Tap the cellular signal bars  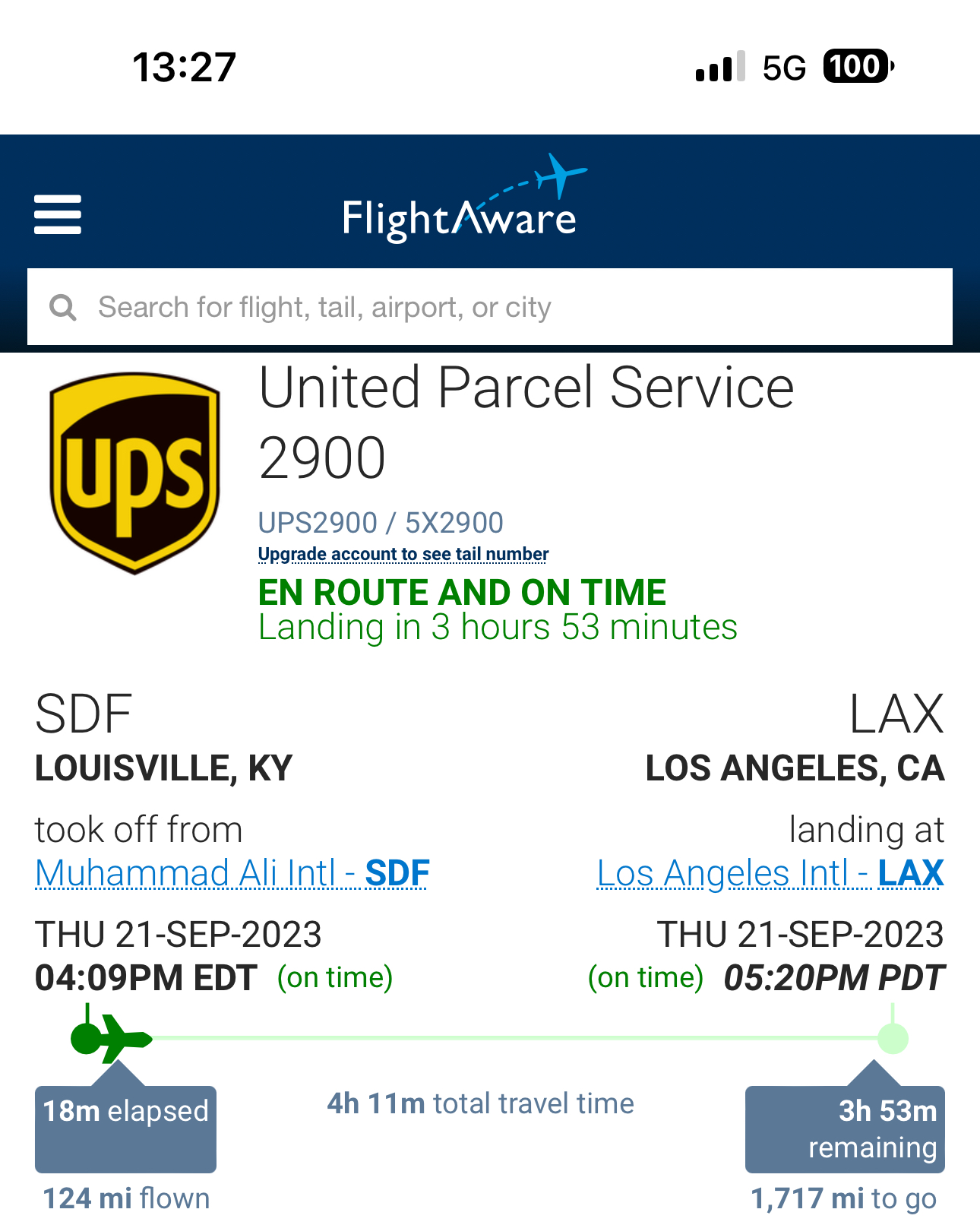(x=719, y=68)
